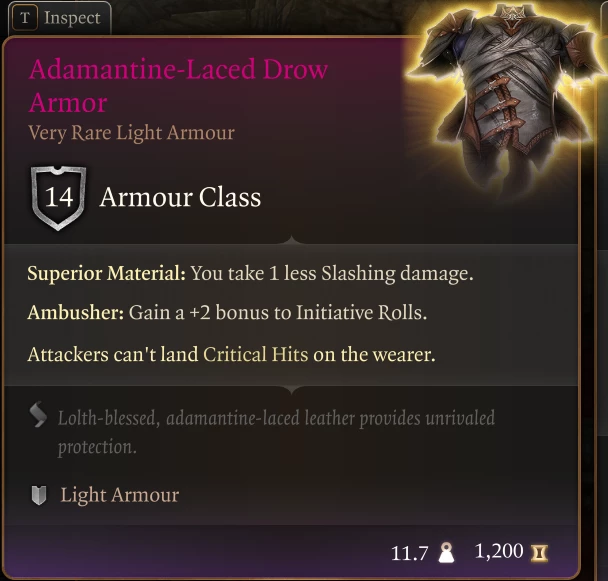Click the Ambusher trait label
608x581 pixels.
point(76,312)
